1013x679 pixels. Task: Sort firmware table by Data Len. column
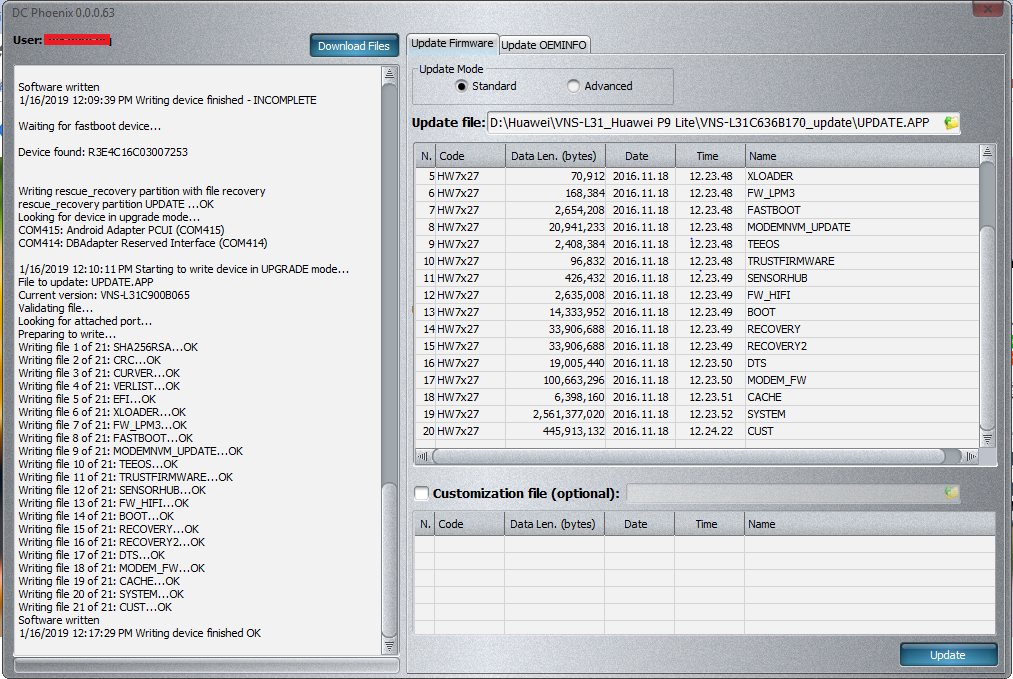pyautogui.click(x=556, y=156)
